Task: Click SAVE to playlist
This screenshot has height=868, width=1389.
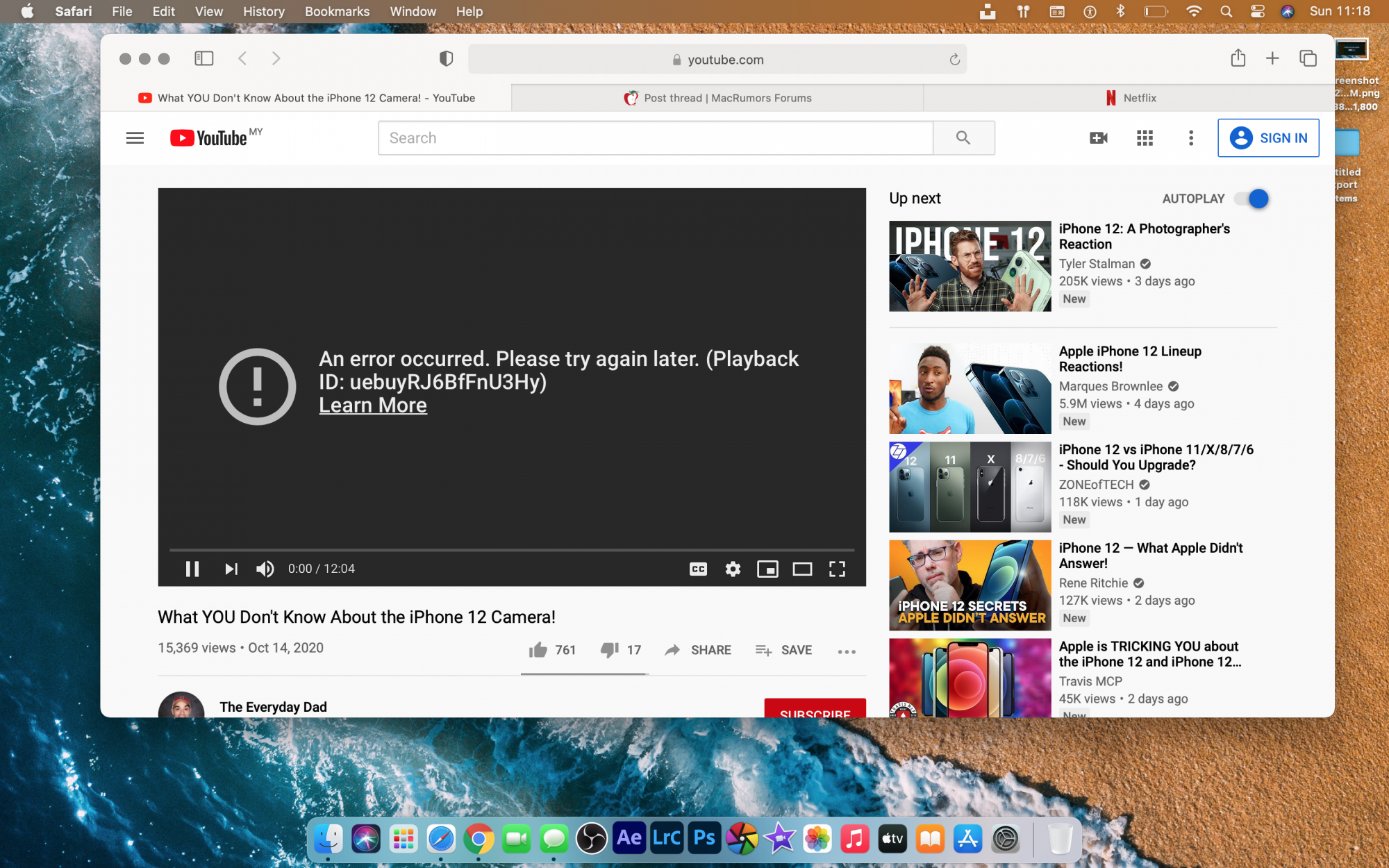Action: click(x=783, y=650)
